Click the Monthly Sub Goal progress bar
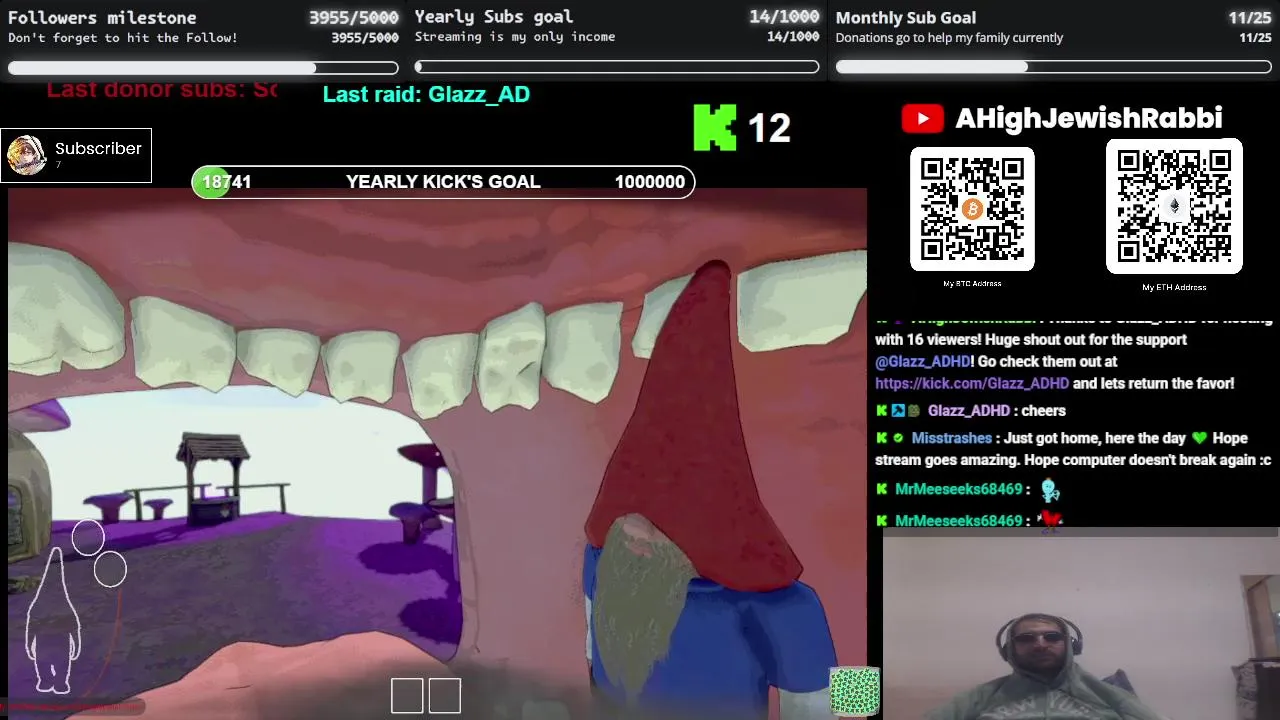The width and height of the screenshot is (1280, 720). tap(1054, 67)
